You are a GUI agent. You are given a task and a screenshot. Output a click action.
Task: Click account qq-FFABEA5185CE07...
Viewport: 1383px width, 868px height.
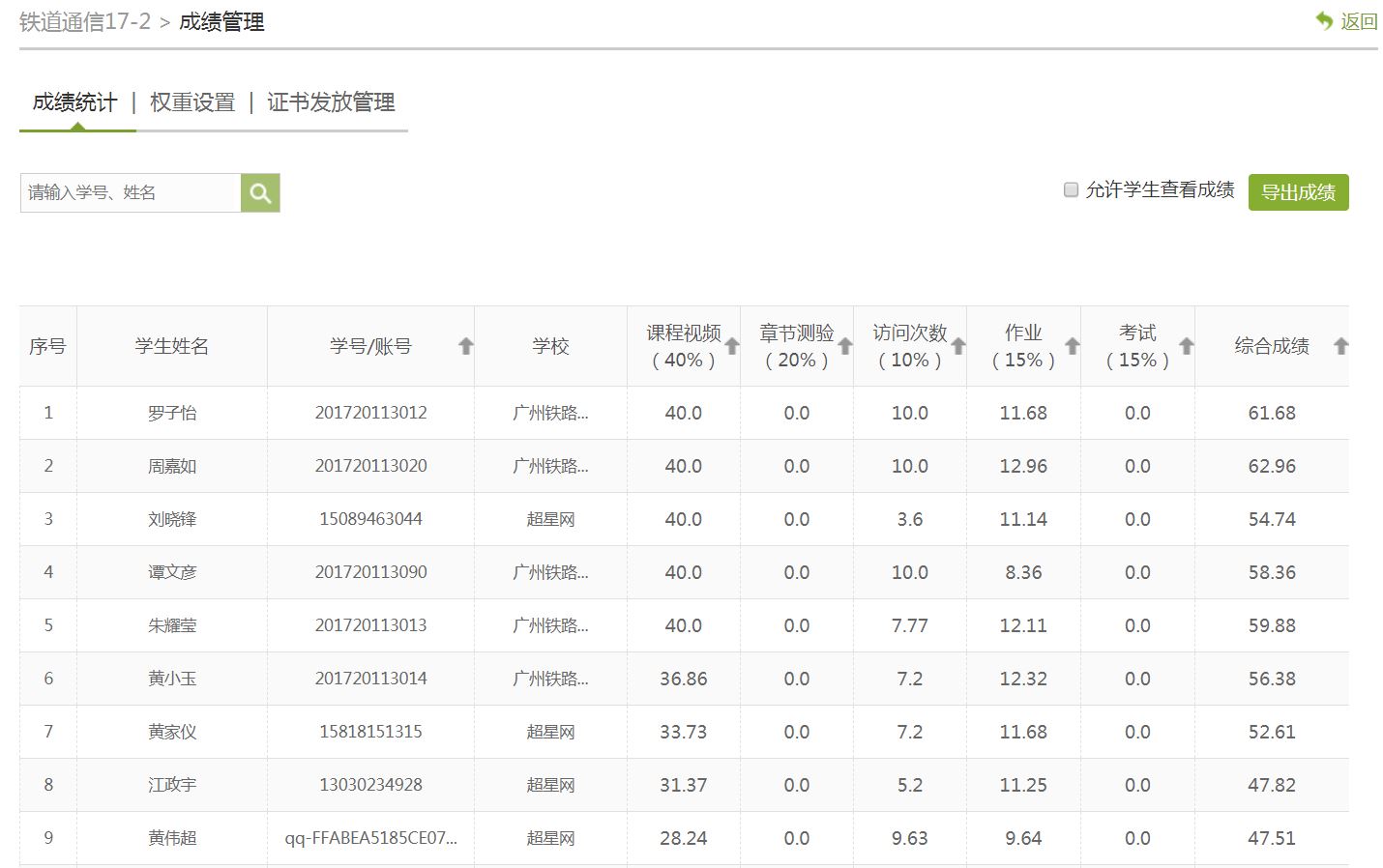pyautogui.click(x=370, y=838)
